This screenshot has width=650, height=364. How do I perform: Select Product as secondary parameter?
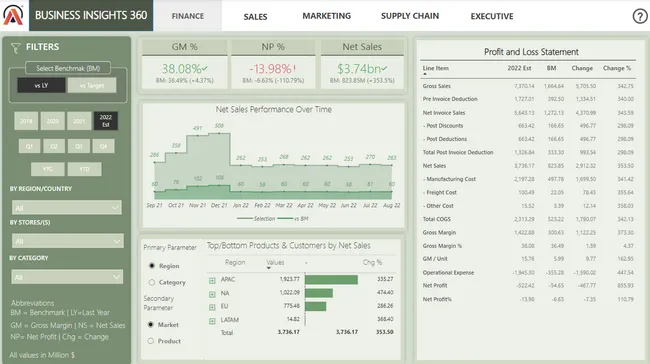[150, 341]
